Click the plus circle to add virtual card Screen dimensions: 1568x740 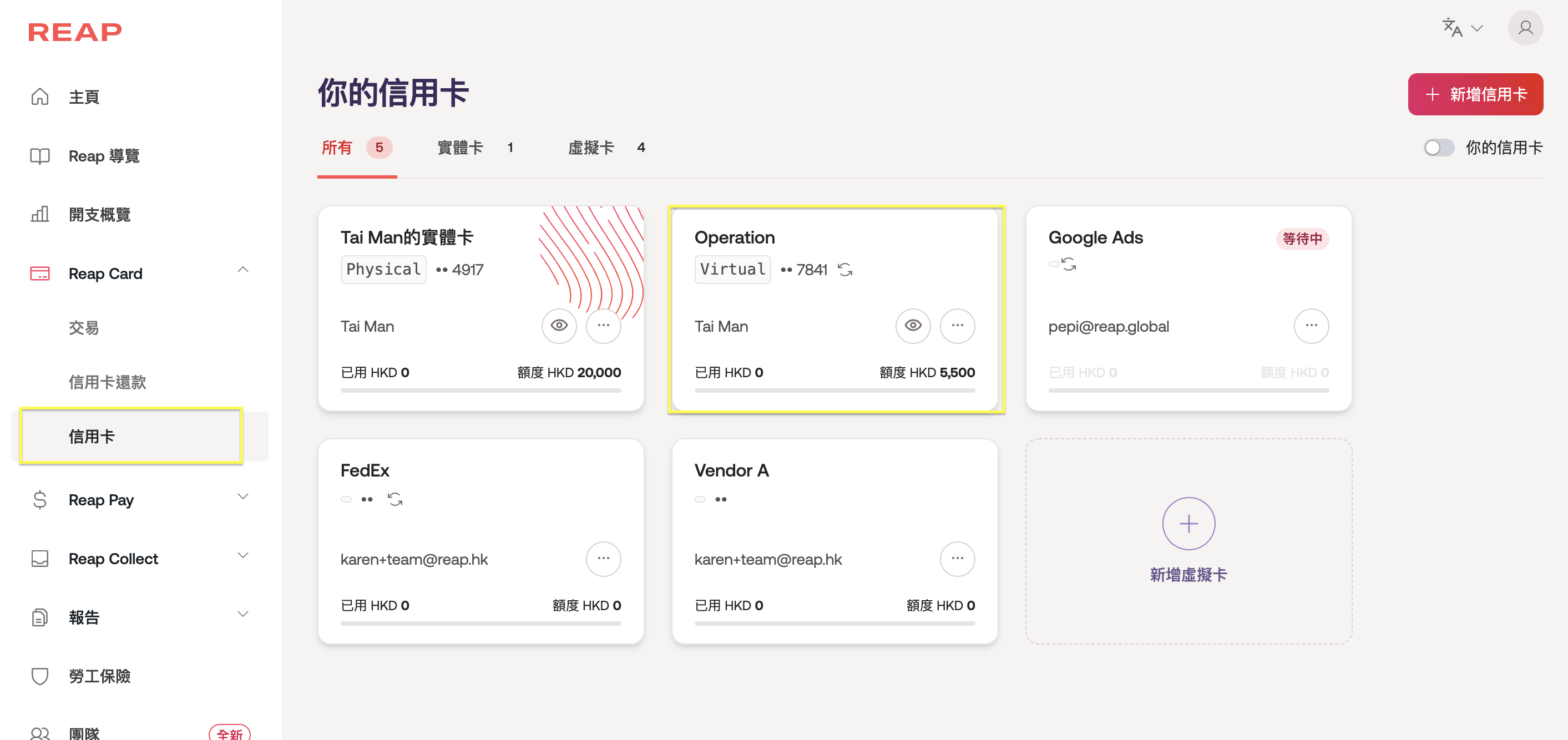[1188, 523]
